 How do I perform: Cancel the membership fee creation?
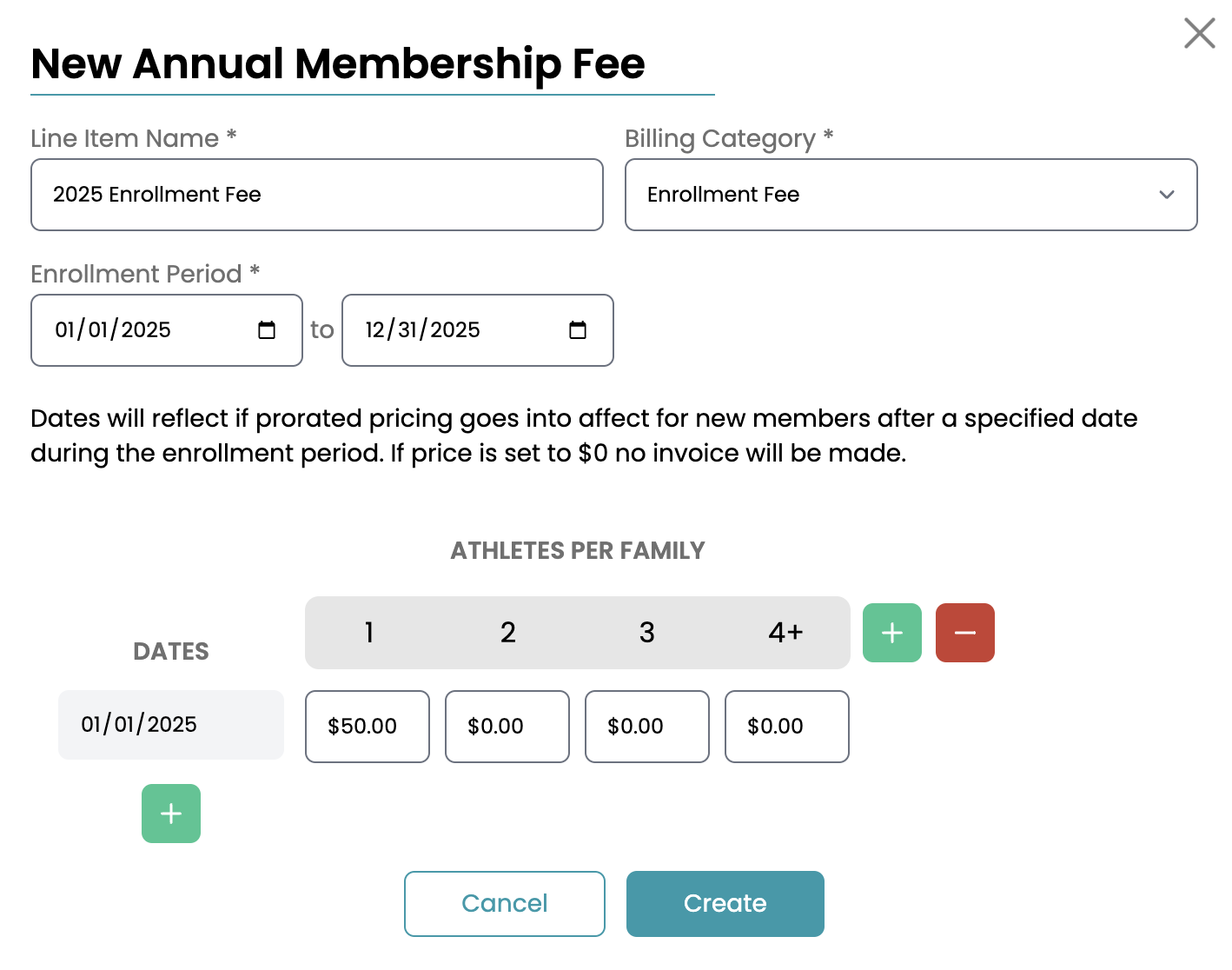pos(504,904)
